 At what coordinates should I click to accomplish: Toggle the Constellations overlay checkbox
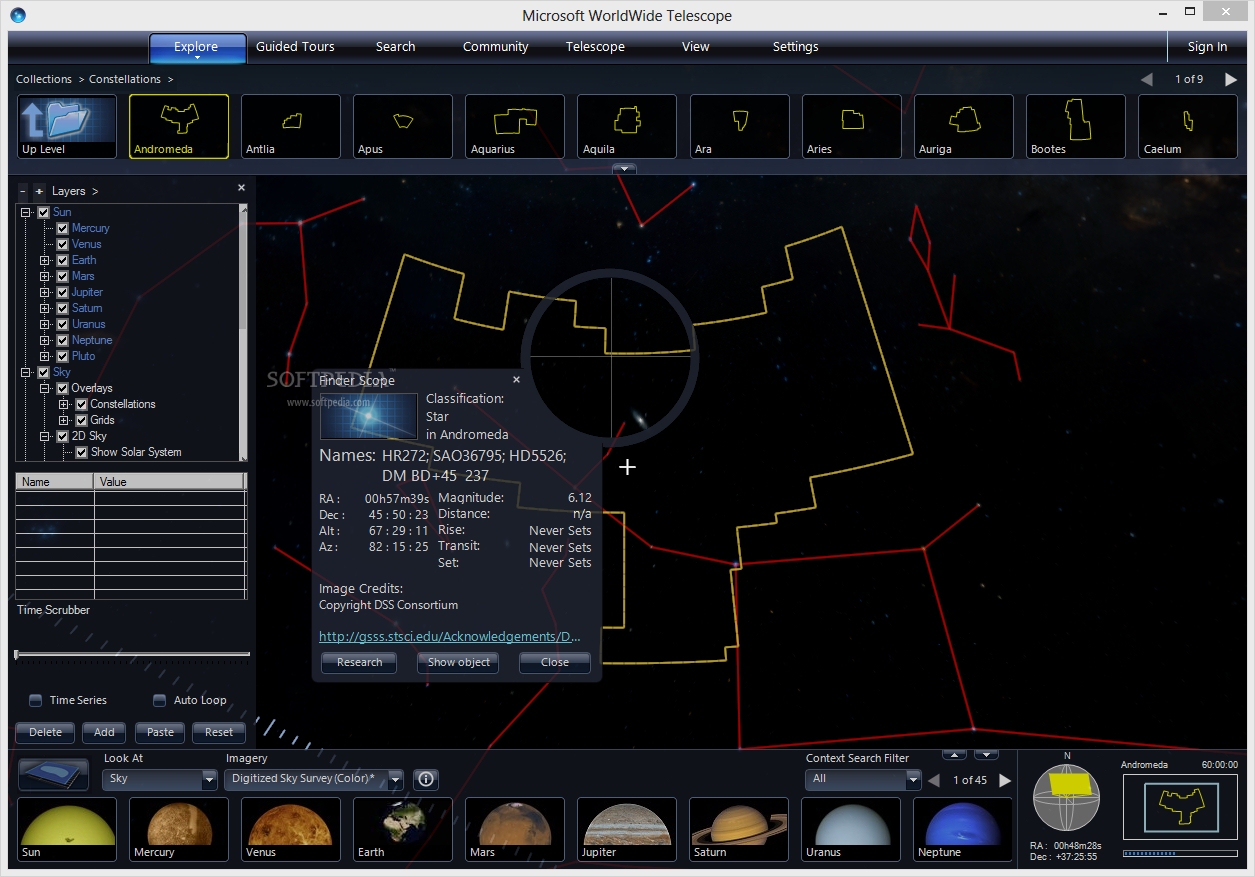[82, 404]
